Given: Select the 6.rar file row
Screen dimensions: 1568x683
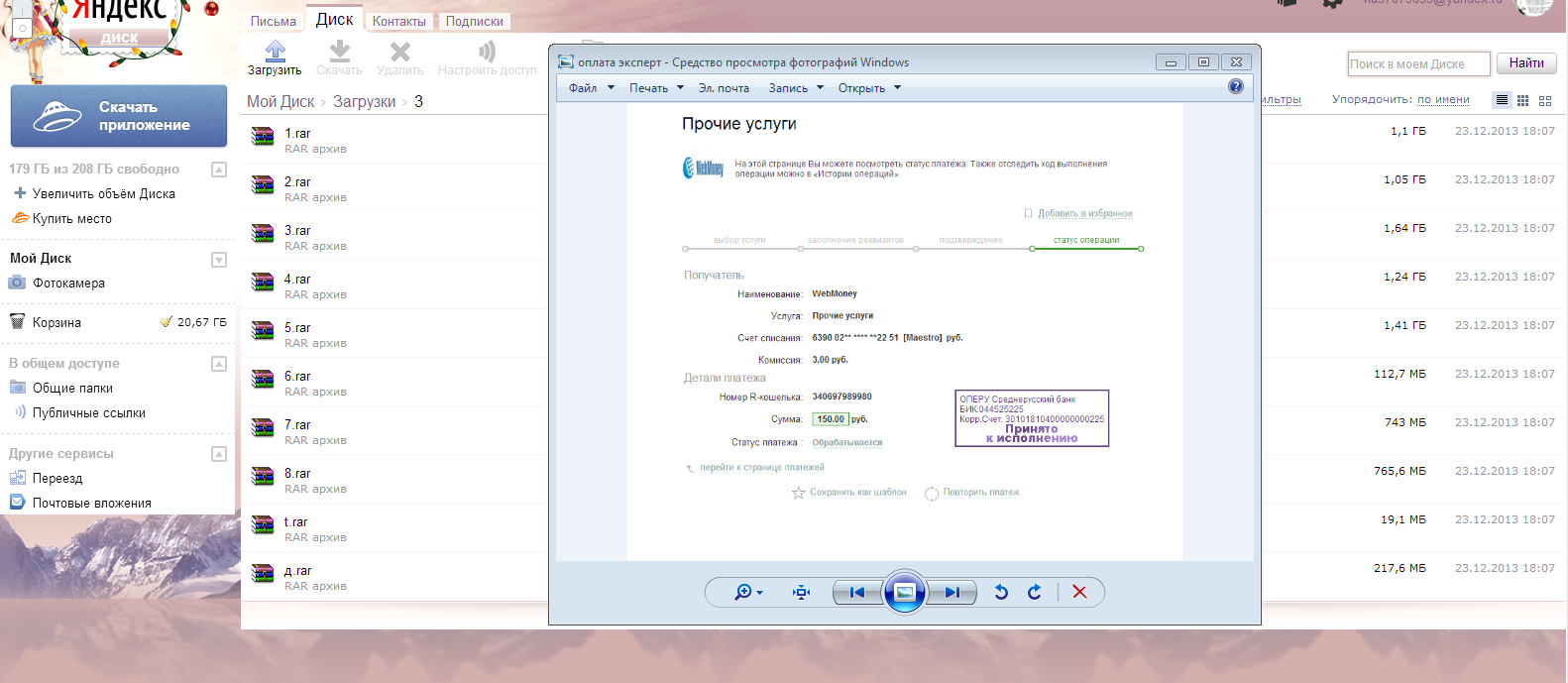Looking at the screenshot, I should click(394, 383).
